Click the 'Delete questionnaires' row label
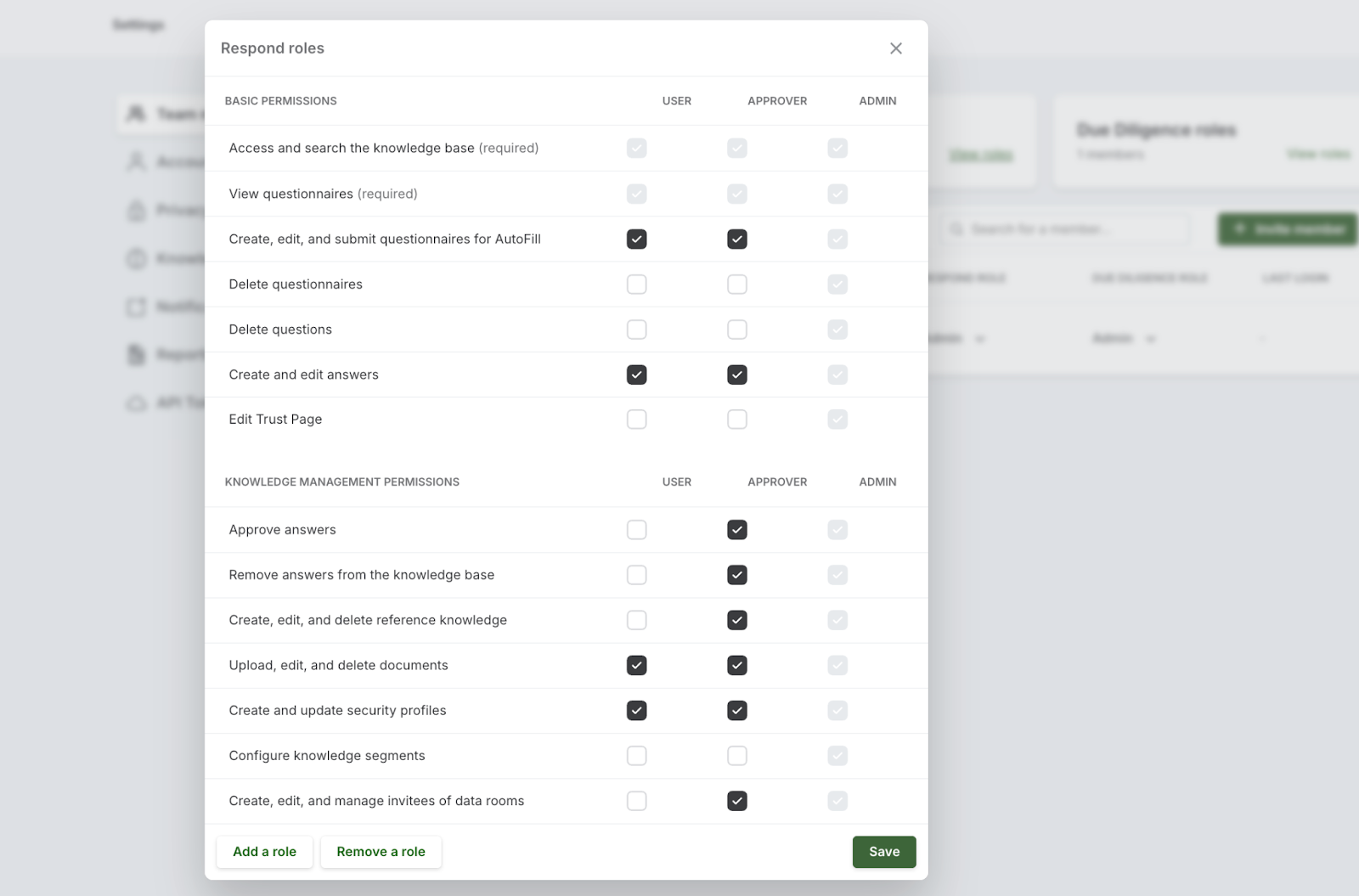Screen dimensions: 1359x896 pos(296,285)
